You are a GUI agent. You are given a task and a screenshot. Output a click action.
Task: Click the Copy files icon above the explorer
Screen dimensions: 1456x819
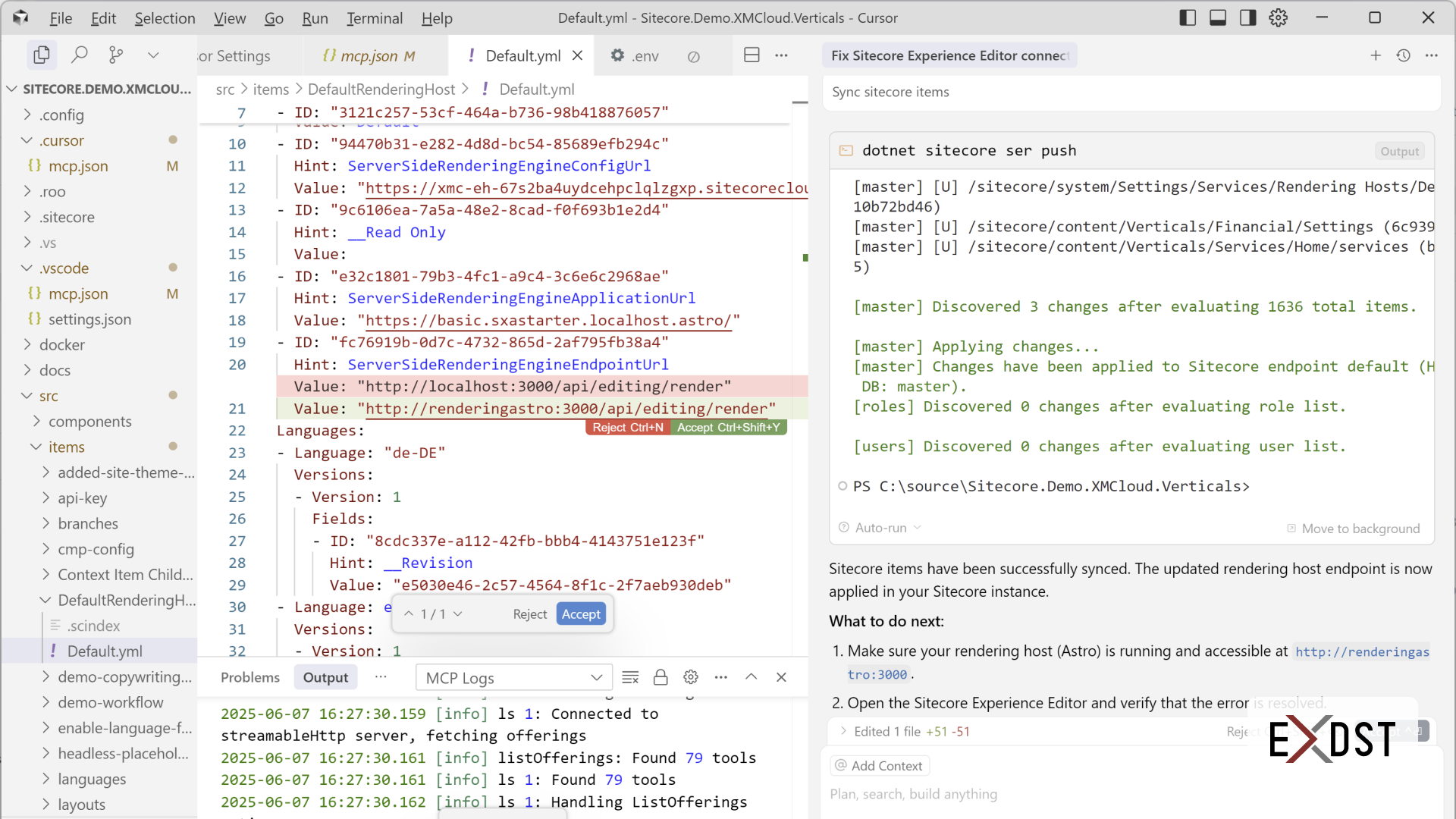click(x=42, y=55)
